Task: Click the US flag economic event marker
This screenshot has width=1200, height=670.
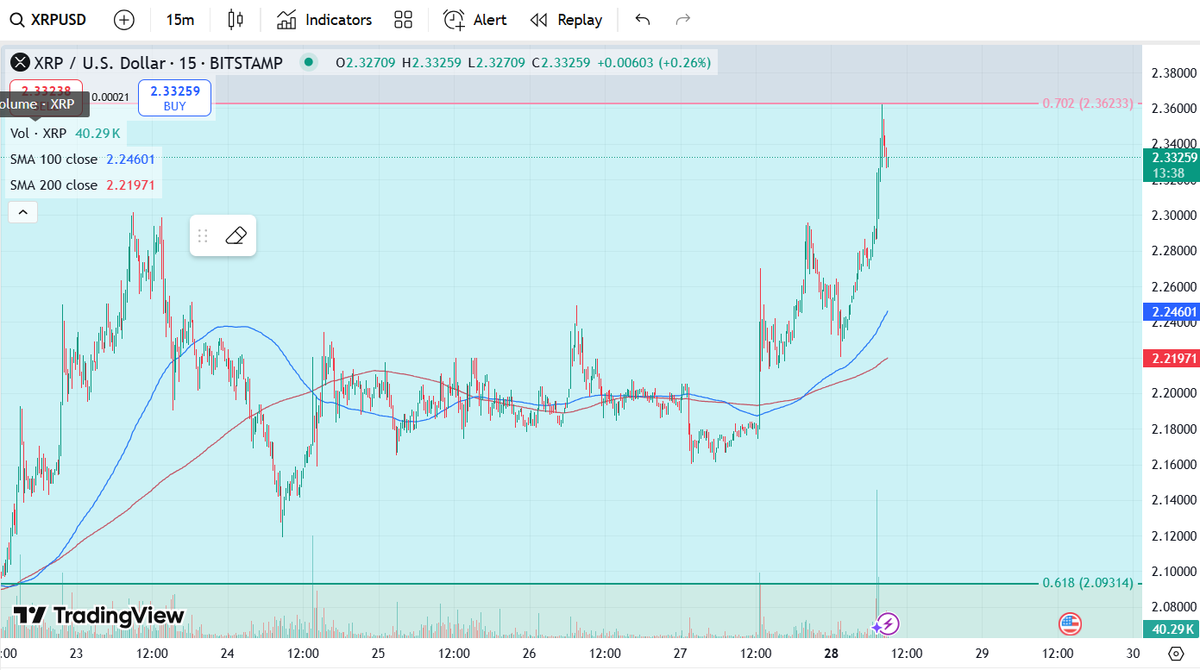Action: coord(1070,624)
